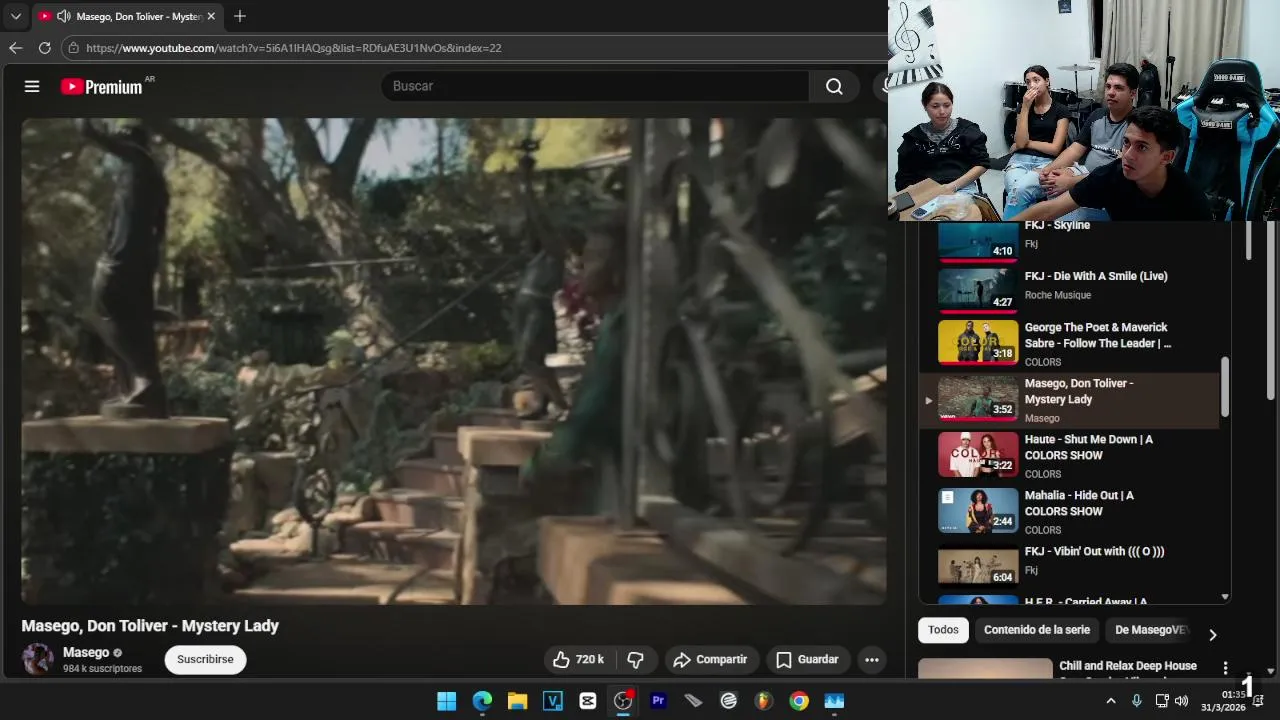1280x720 pixels.
Task: Open OBS Studio from taskbar
Action: 623,701
